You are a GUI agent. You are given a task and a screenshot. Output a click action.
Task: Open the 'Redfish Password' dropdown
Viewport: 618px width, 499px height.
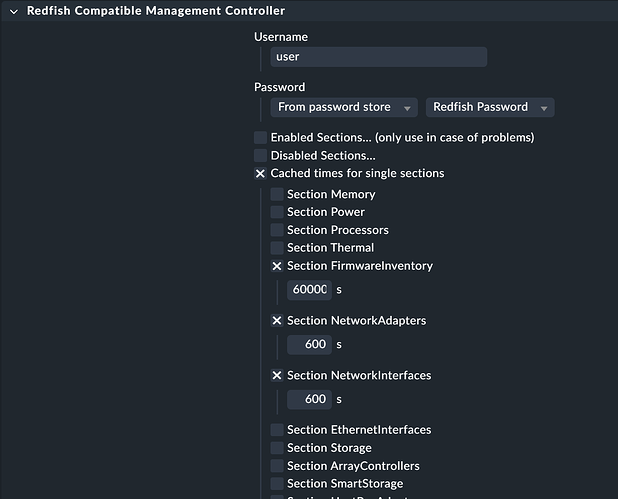pyautogui.click(x=489, y=107)
